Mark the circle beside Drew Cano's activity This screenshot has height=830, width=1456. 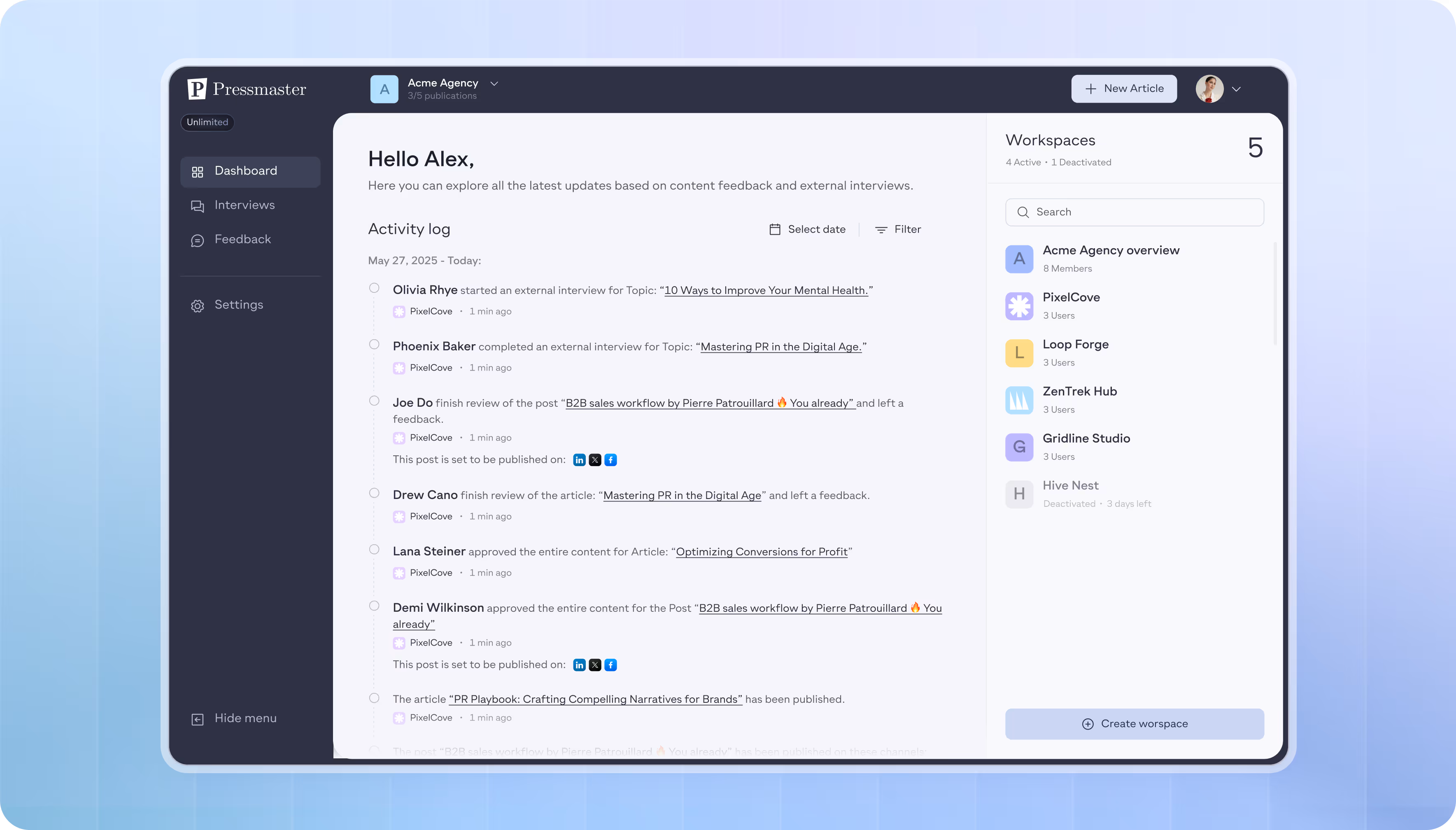(x=374, y=493)
